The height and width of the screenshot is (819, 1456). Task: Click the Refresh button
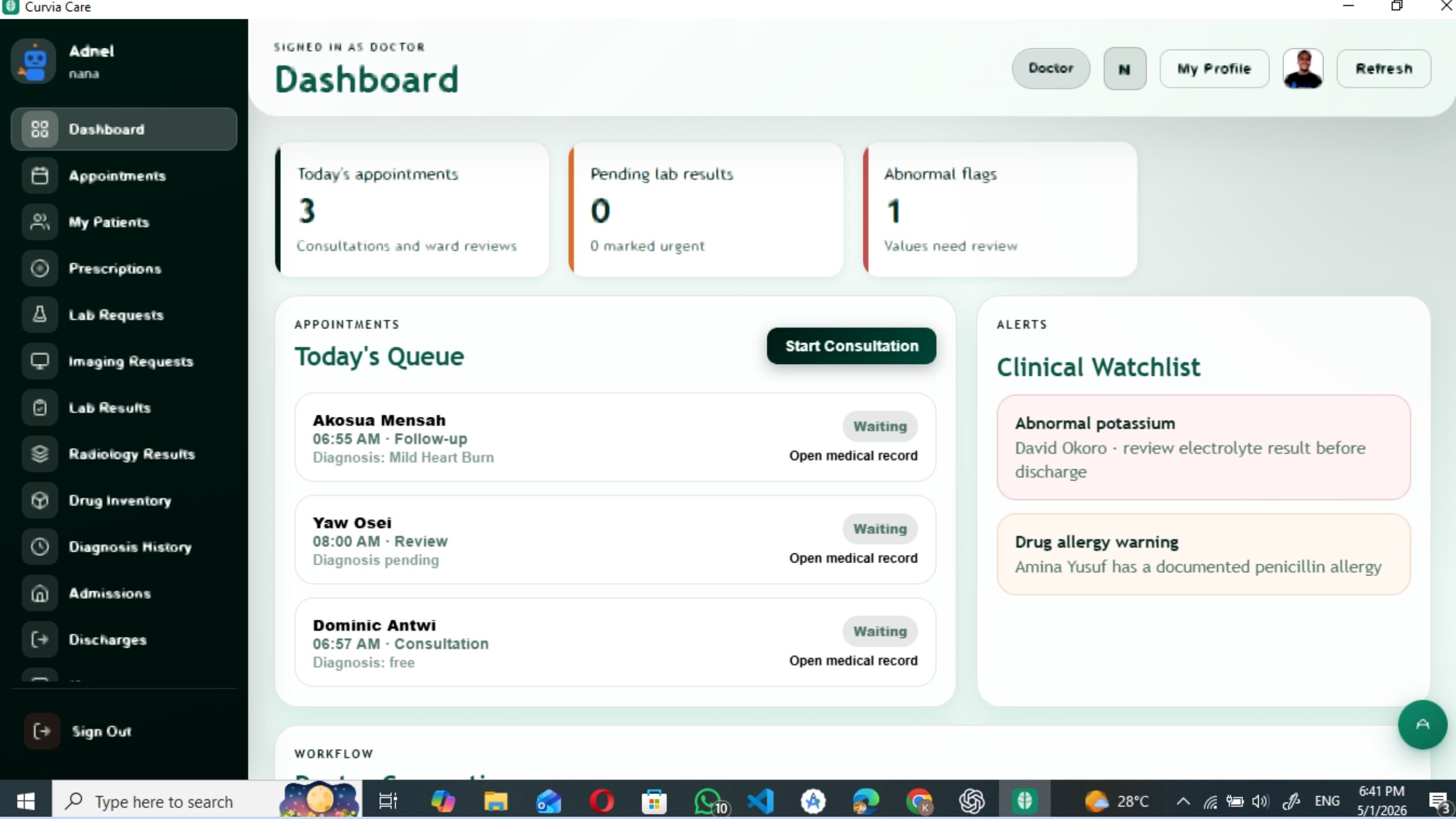pyautogui.click(x=1384, y=68)
